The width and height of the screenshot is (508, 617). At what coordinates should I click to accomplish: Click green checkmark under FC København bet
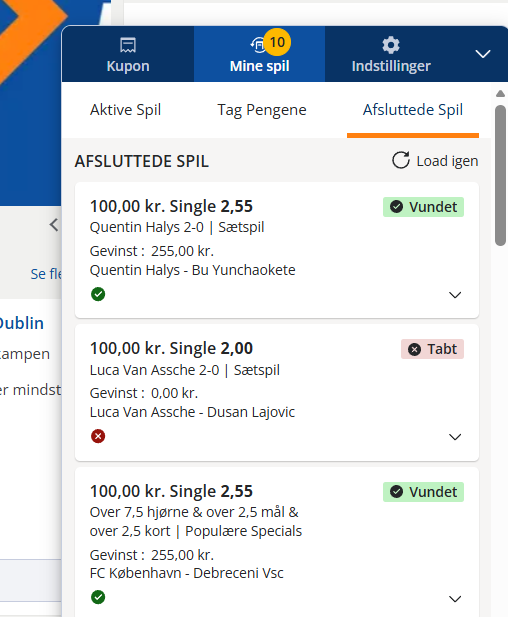[x=98, y=597]
